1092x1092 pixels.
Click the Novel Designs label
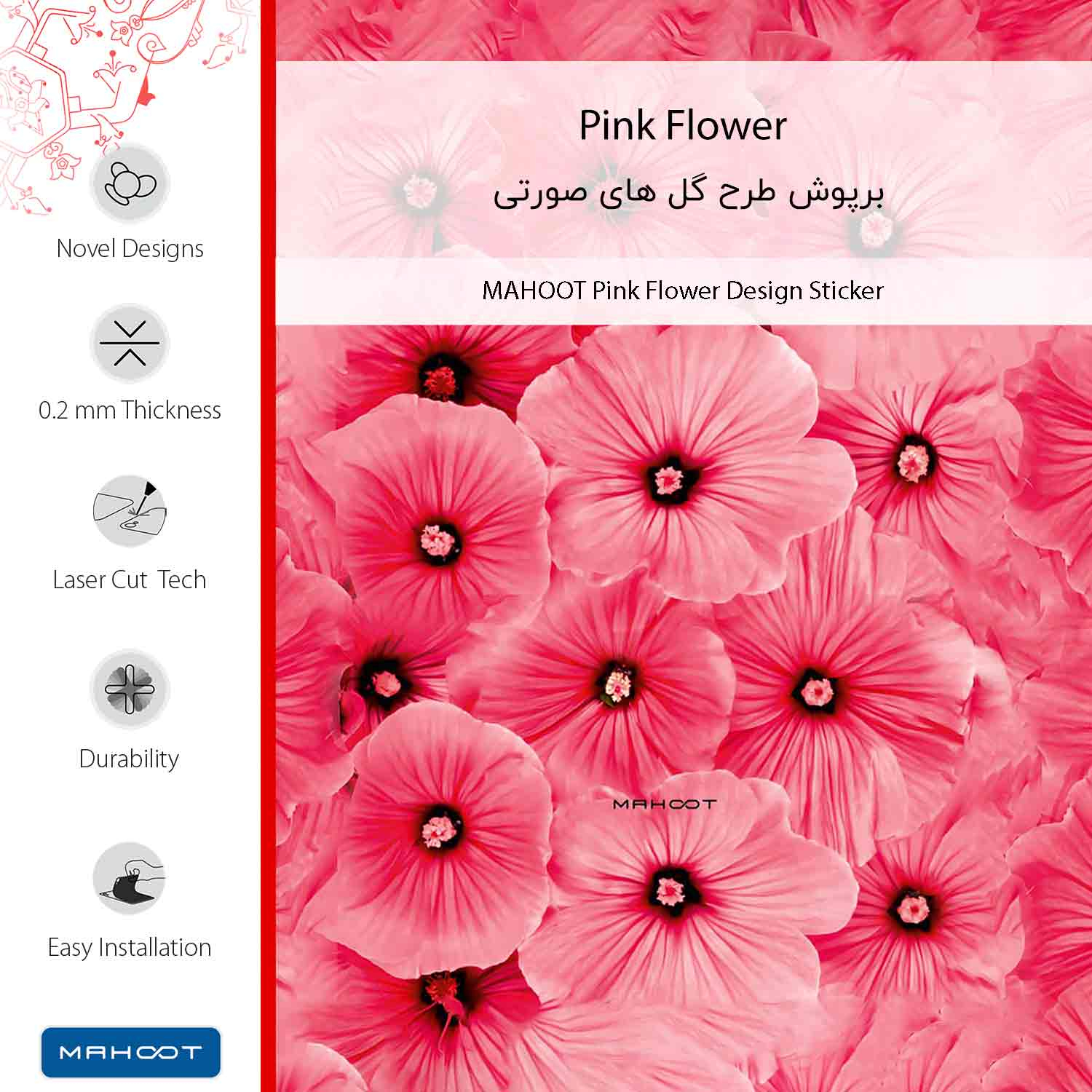(130, 249)
